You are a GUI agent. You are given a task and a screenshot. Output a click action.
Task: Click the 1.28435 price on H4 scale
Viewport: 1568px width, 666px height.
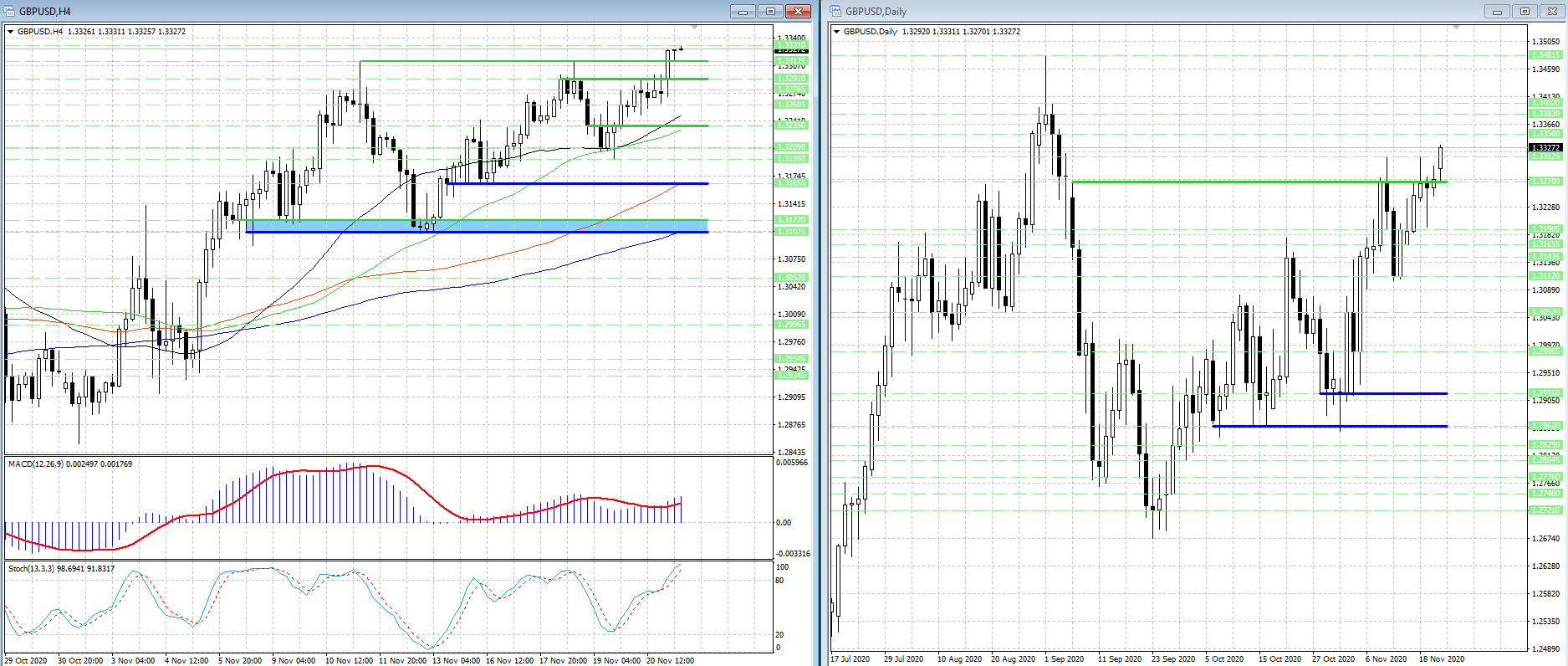click(x=791, y=453)
